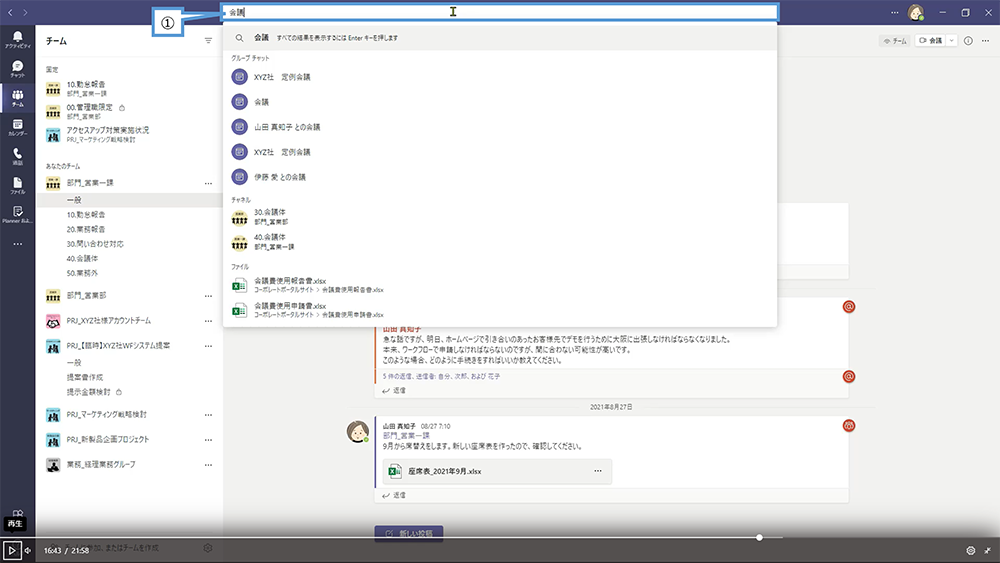Open more options for PRJ_【臨時】XYZ社WFシステム提案

tap(208, 346)
